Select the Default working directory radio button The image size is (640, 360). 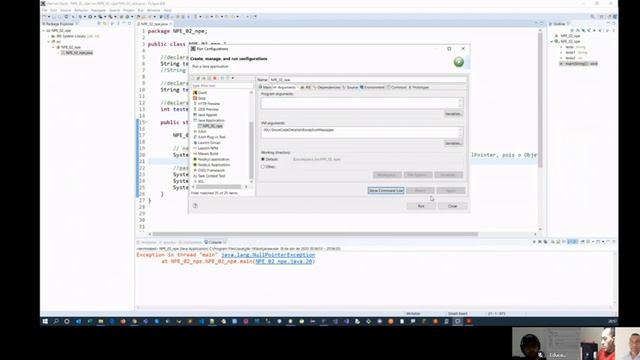coord(263,159)
